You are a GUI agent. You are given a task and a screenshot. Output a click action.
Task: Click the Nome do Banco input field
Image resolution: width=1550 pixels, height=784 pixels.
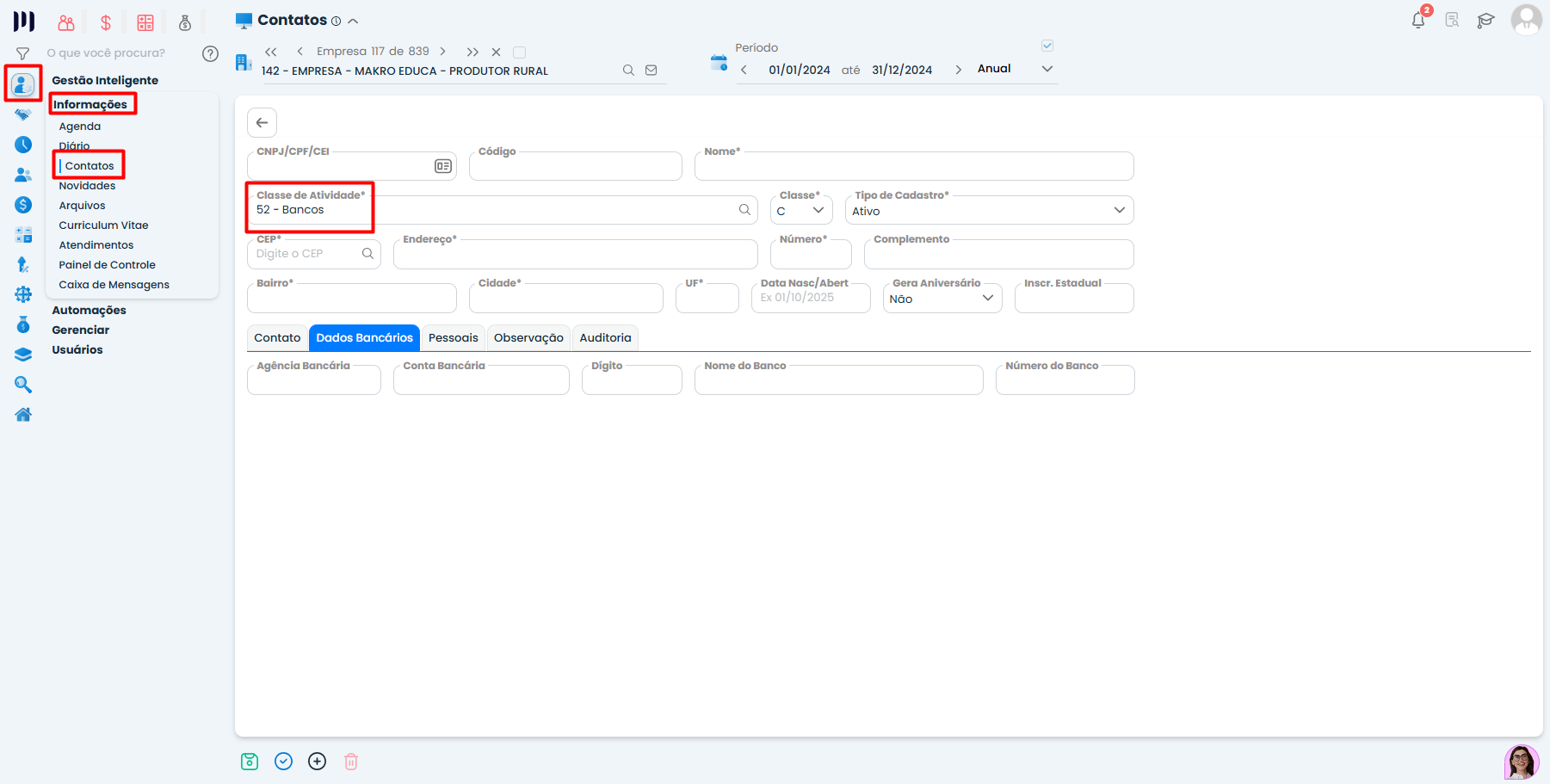838,381
